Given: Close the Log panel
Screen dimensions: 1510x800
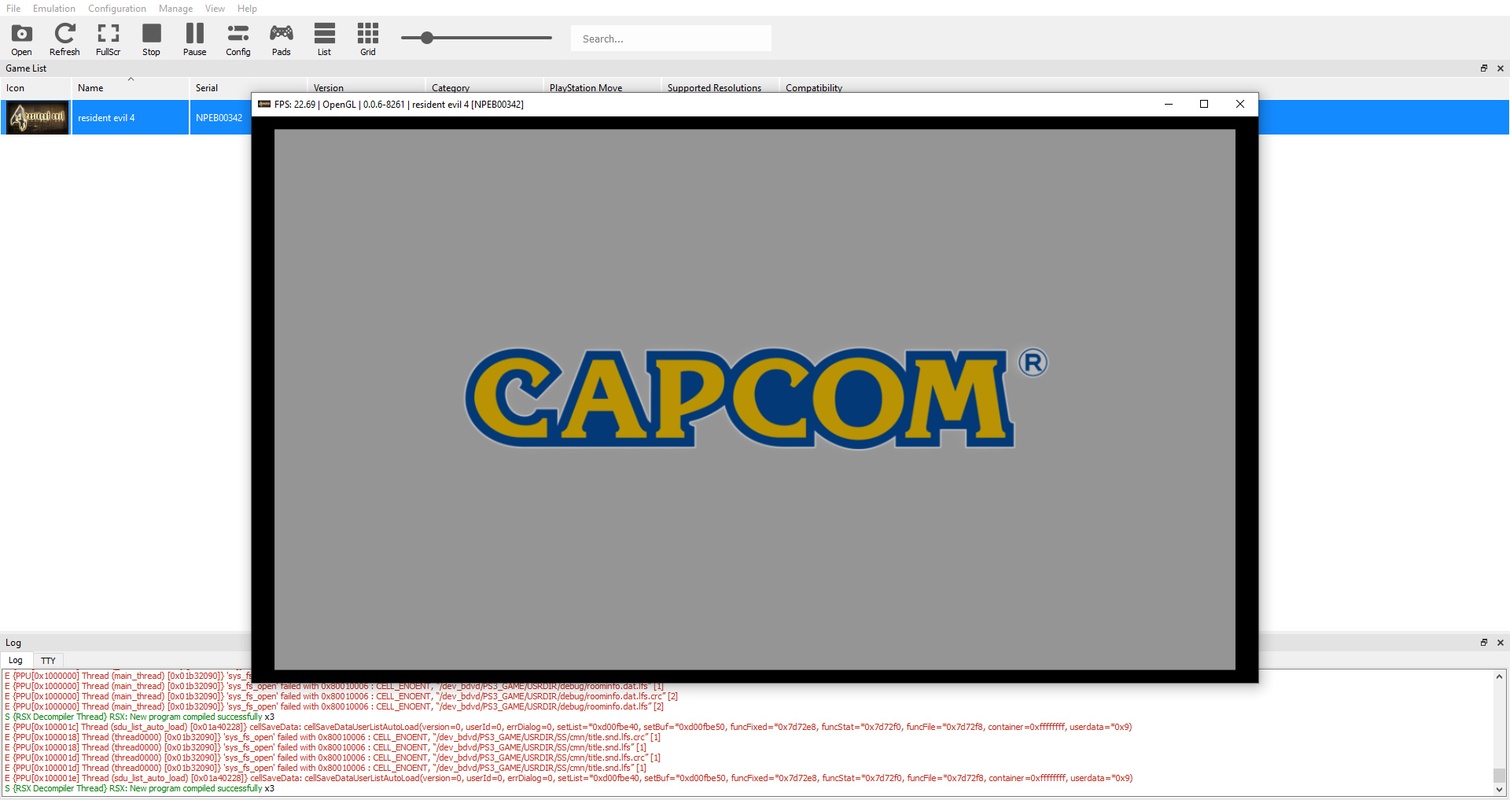Looking at the screenshot, I should [x=1499, y=642].
